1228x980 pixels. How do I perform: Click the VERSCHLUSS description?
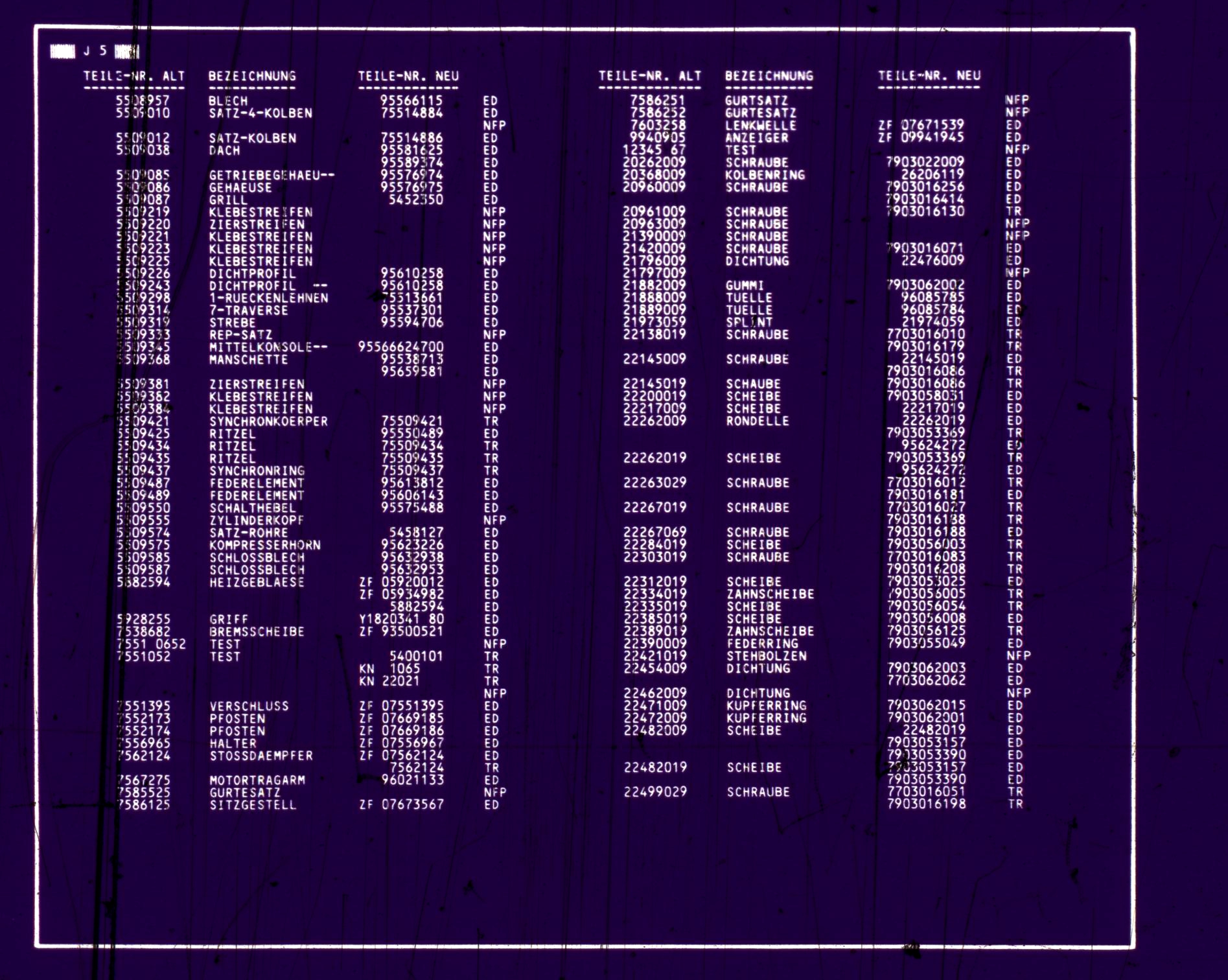[x=249, y=706]
